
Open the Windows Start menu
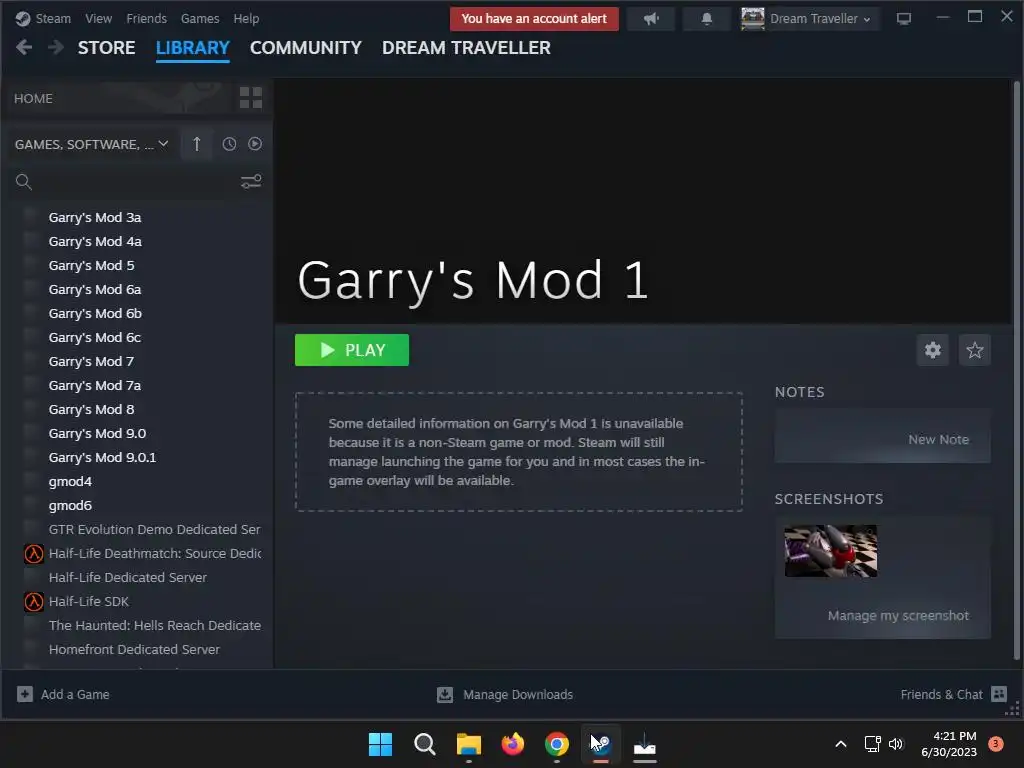[x=380, y=744]
